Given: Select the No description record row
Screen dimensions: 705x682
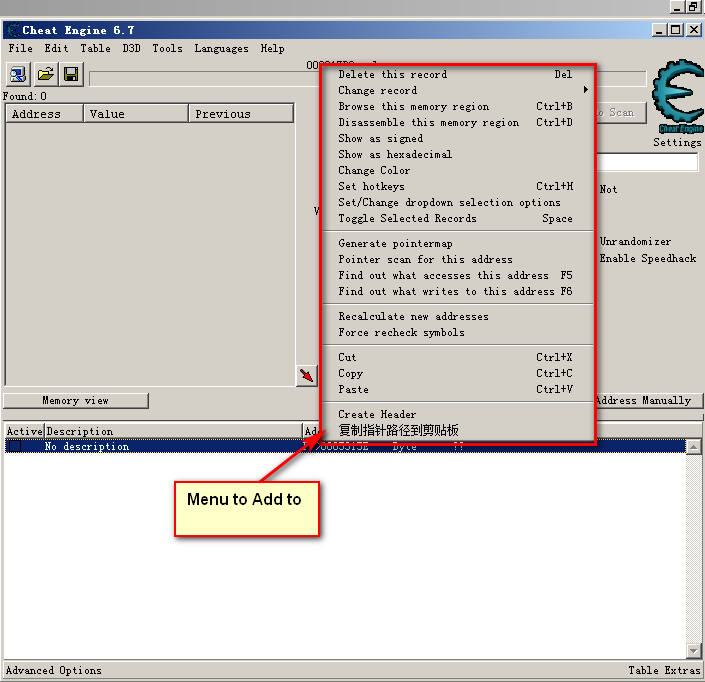Looking at the screenshot, I should coord(345,446).
